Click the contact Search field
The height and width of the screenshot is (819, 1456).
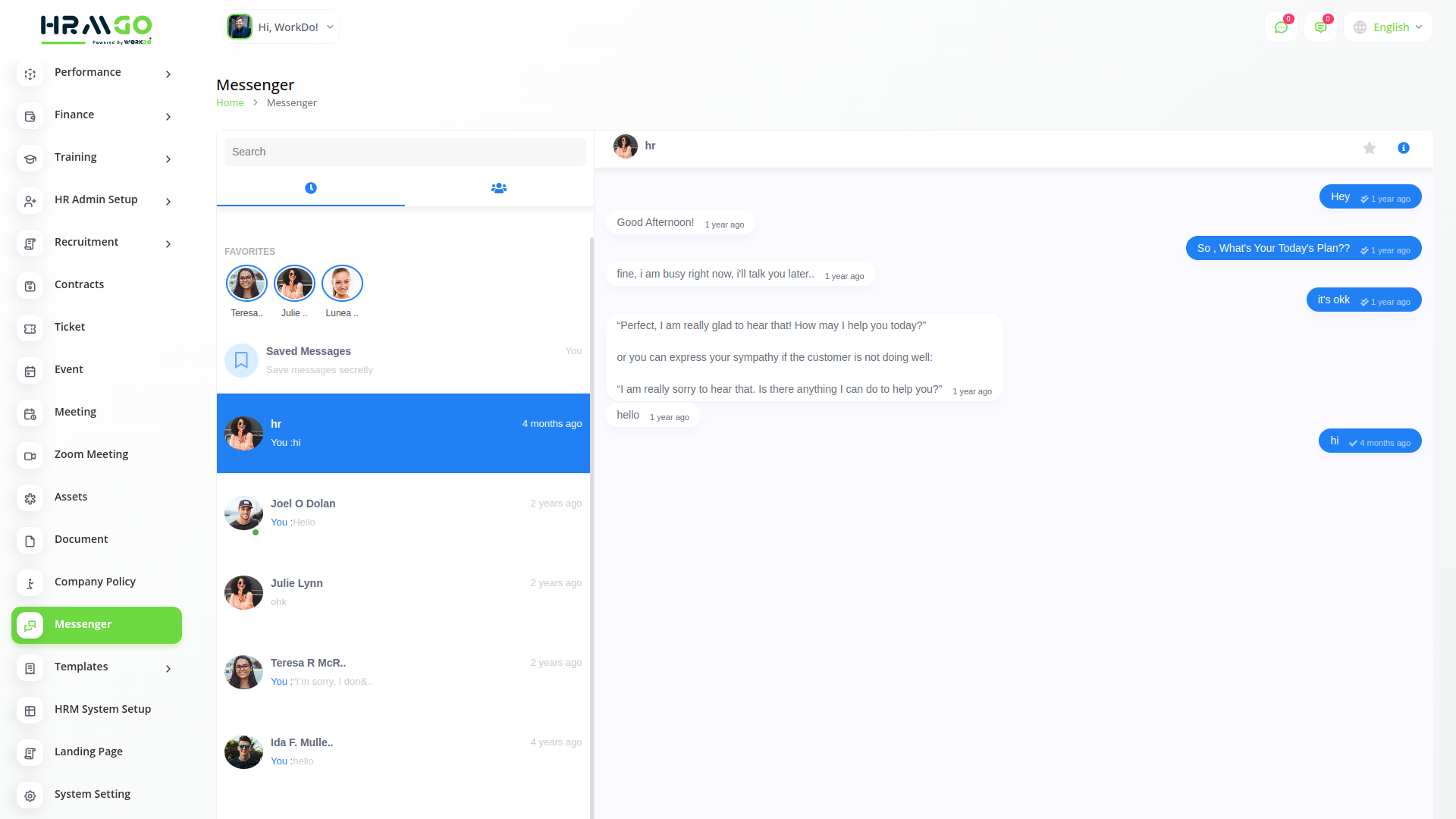pyautogui.click(x=405, y=152)
